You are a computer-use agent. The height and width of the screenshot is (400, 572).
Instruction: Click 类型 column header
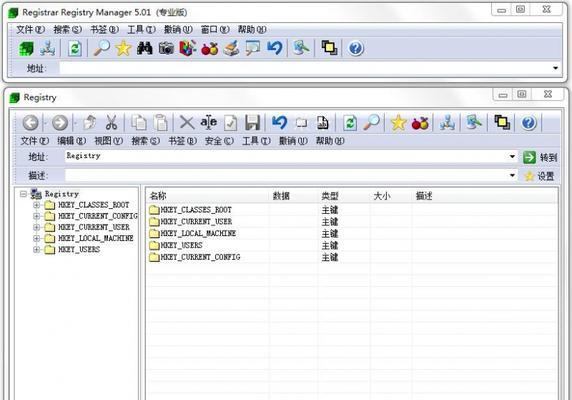(x=344, y=196)
